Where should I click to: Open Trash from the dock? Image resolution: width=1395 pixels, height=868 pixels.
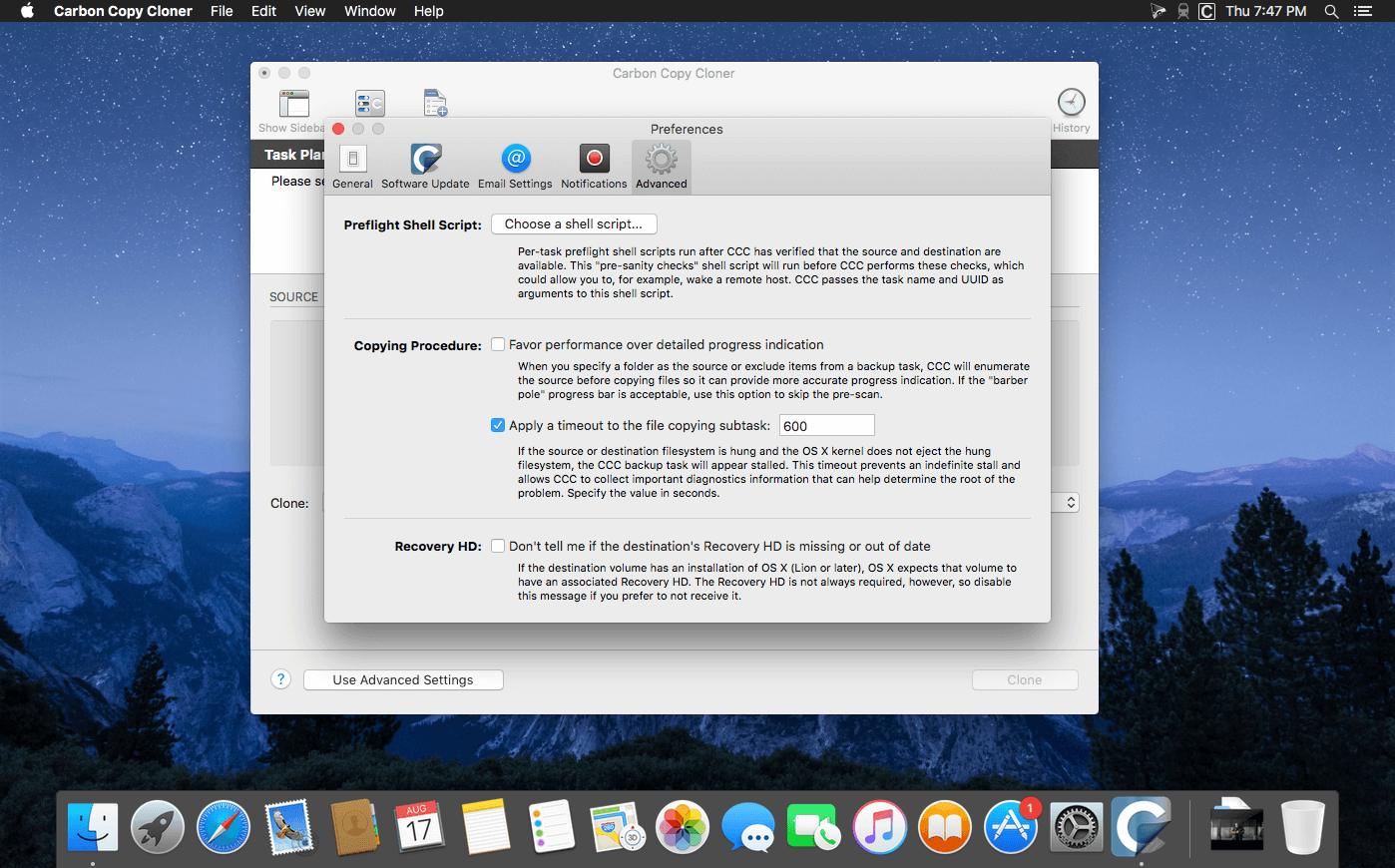(1302, 827)
